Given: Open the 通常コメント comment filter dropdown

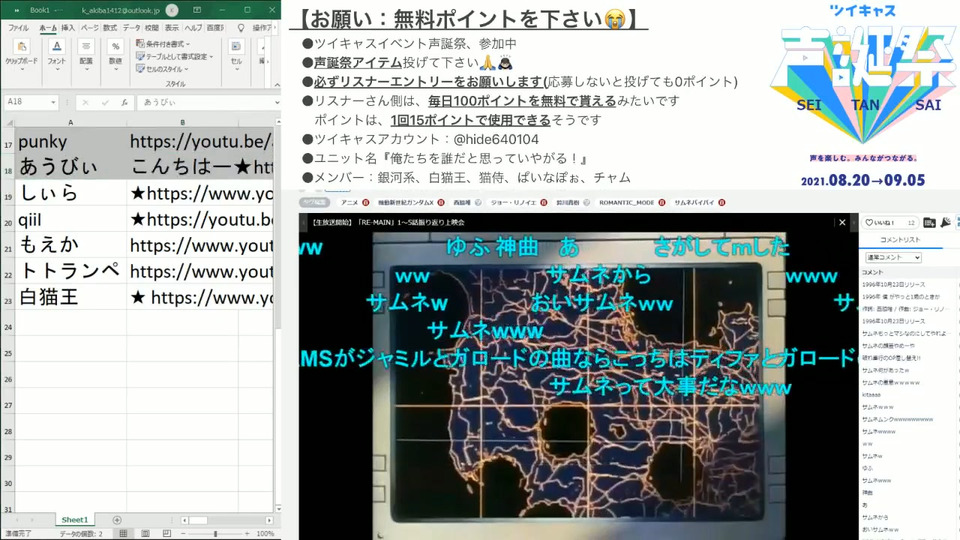Looking at the screenshot, I should click(893, 258).
